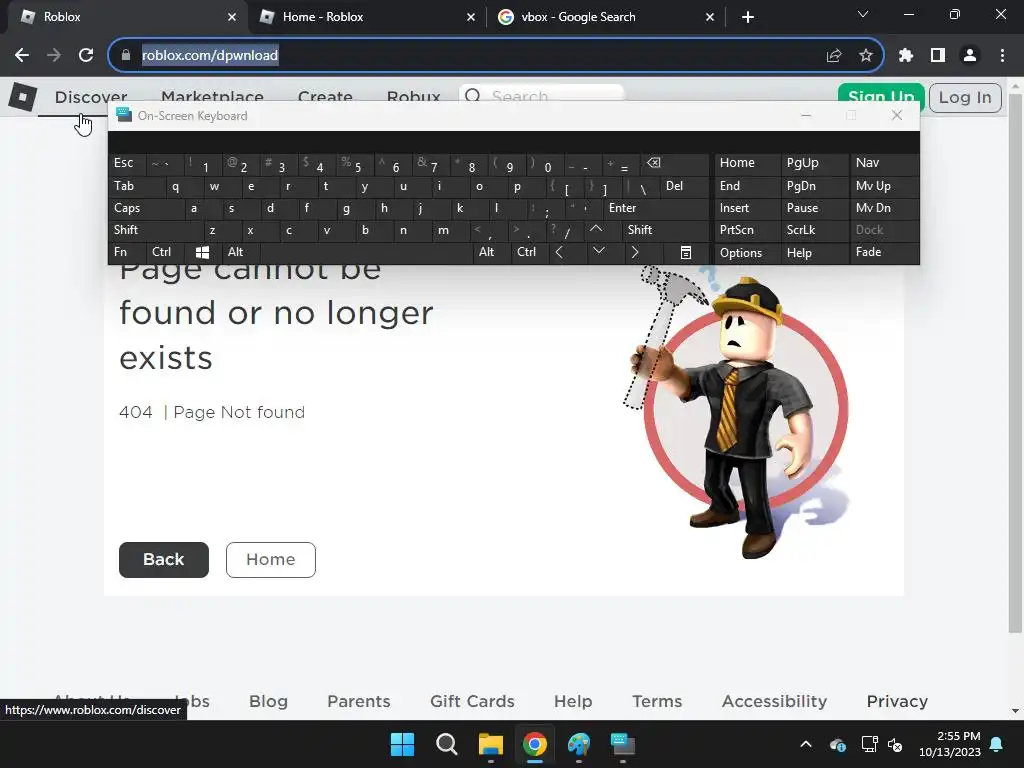1024x768 pixels.
Task: Open the Chrome three-dot menu
Action: click(1002, 56)
